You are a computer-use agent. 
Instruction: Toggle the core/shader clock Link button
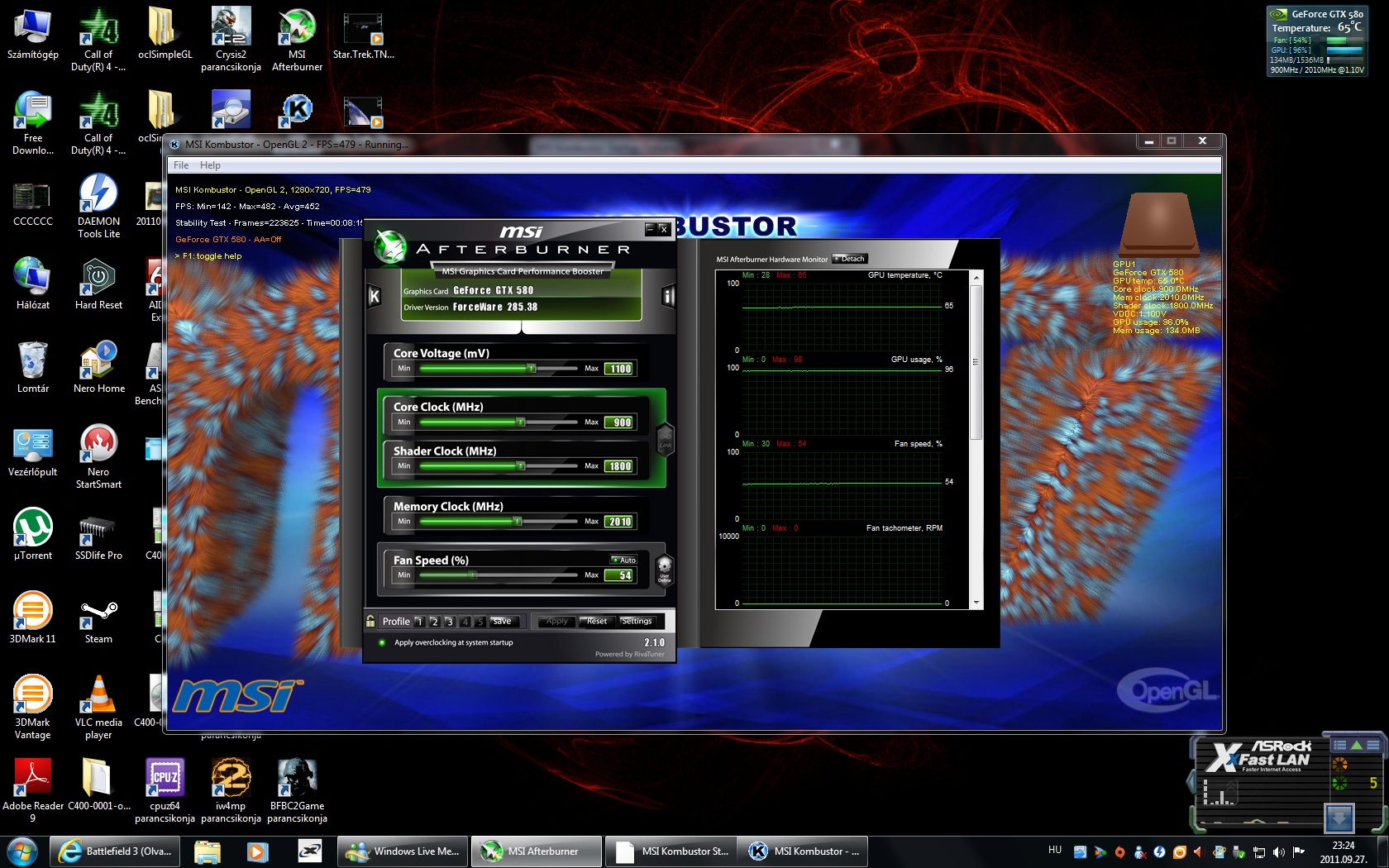[665, 439]
